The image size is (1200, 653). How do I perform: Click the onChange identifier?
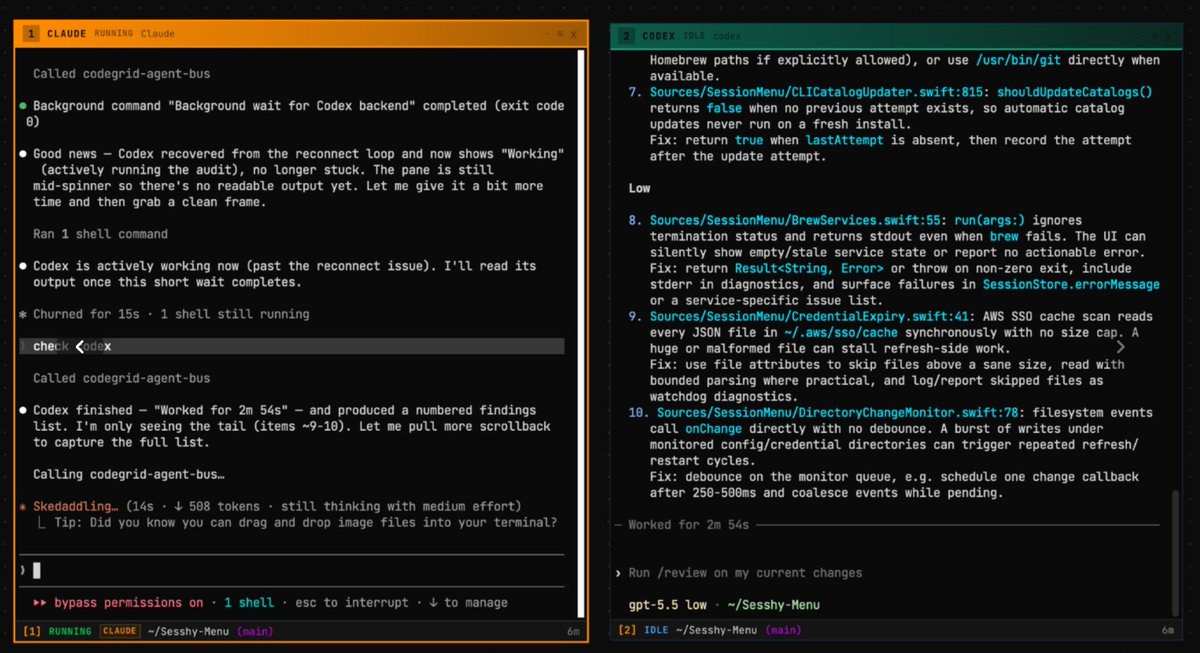tap(713, 428)
